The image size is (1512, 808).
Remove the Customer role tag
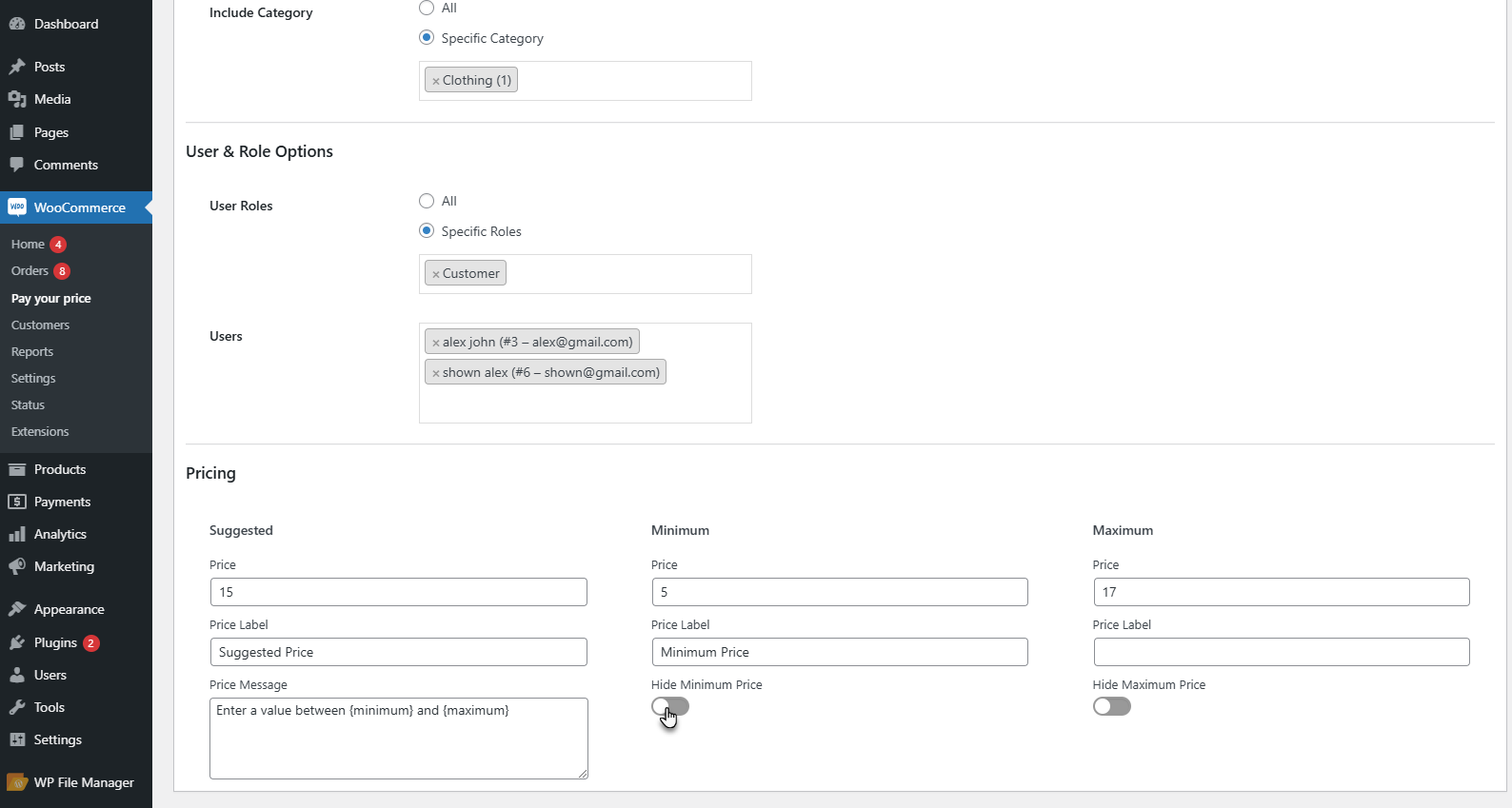(x=436, y=274)
